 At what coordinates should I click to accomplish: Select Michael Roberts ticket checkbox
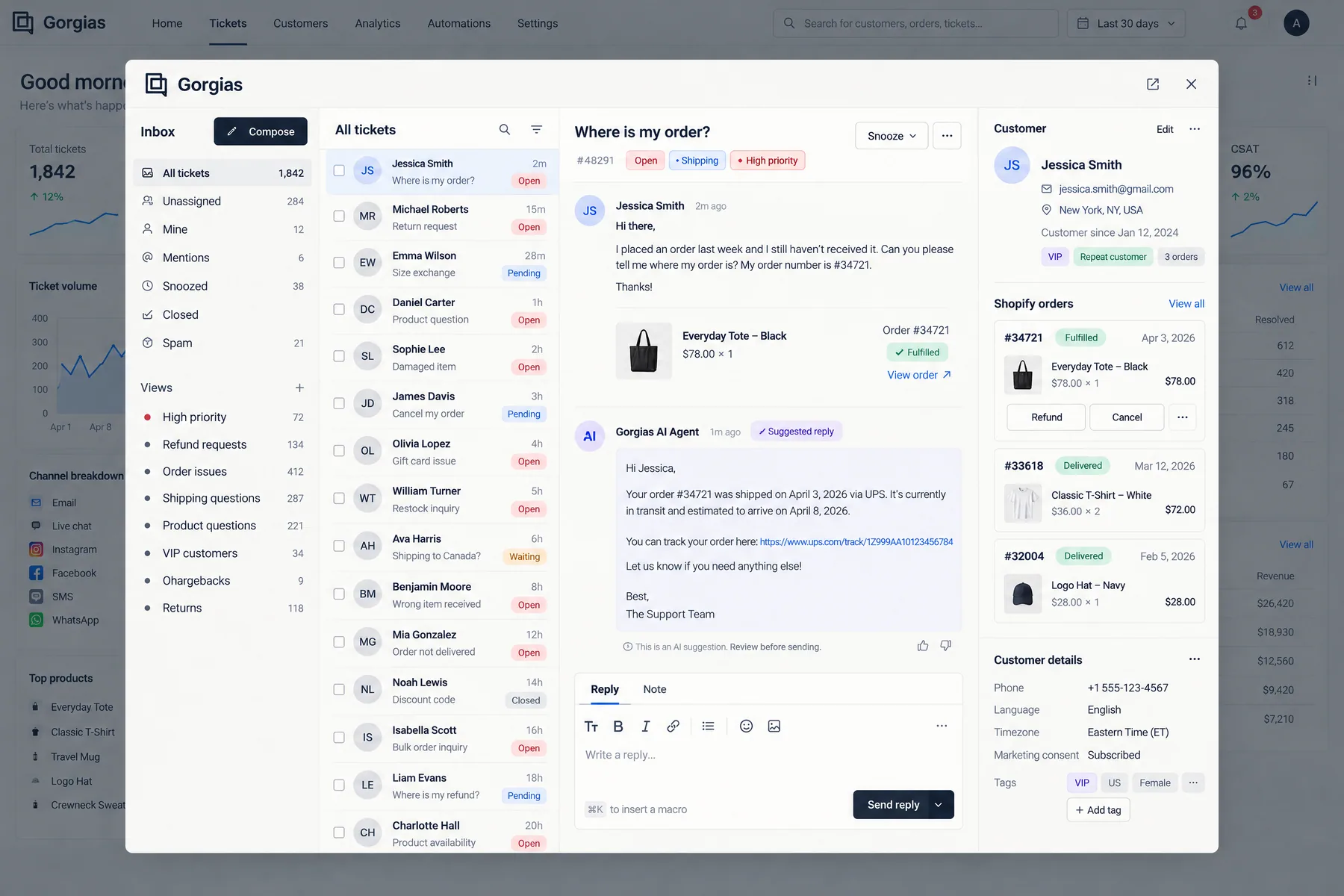339,217
